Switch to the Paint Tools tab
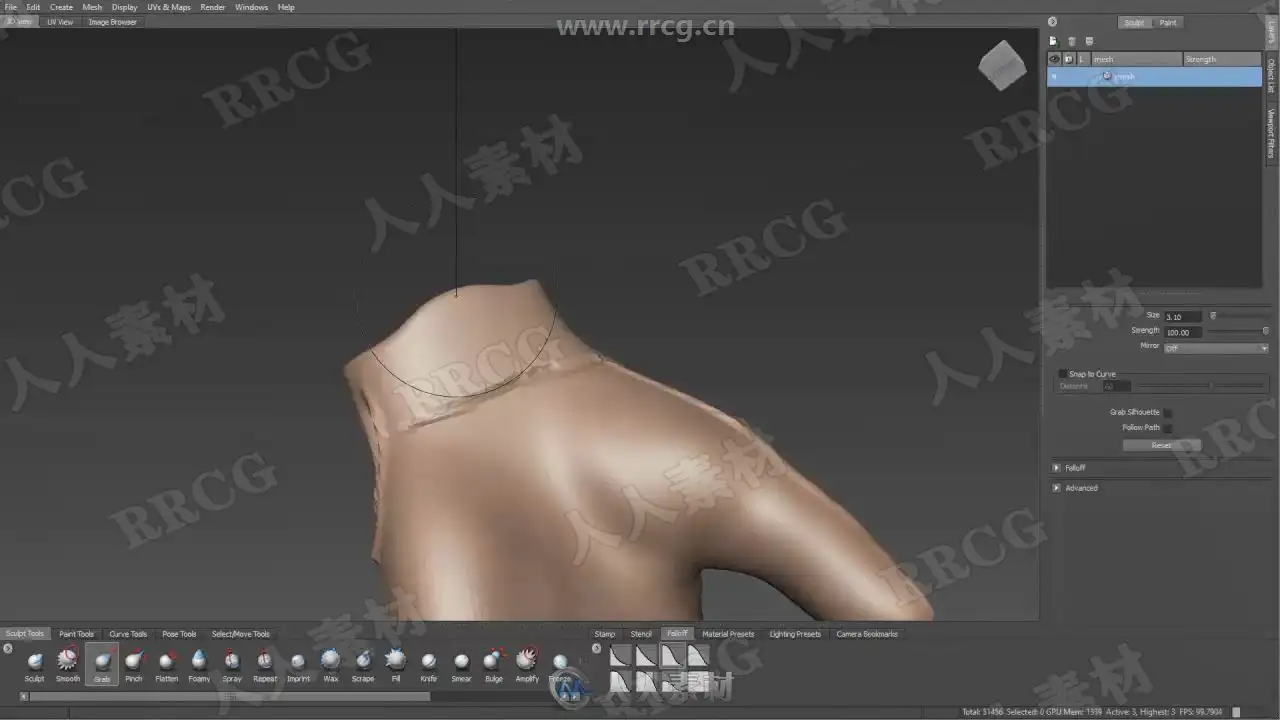 click(x=77, y=634)
